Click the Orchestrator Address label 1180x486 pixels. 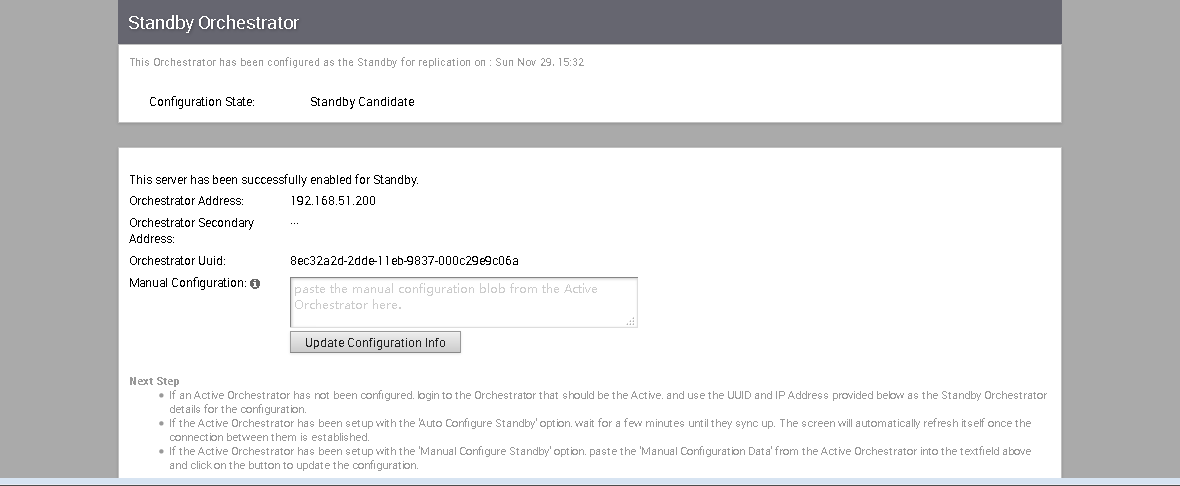click(186, 201)
